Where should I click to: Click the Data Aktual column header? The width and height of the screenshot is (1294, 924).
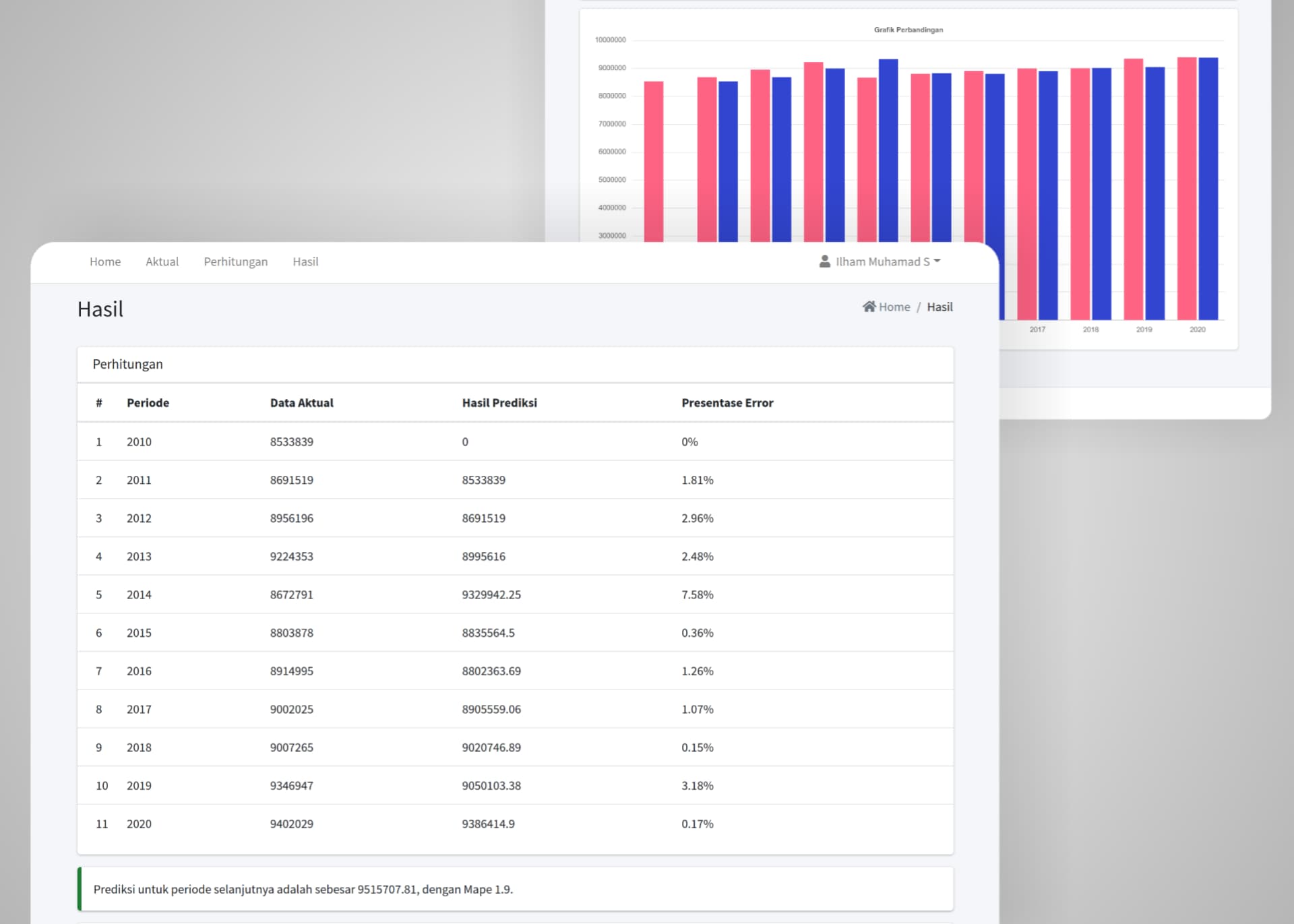click(301, 402)
